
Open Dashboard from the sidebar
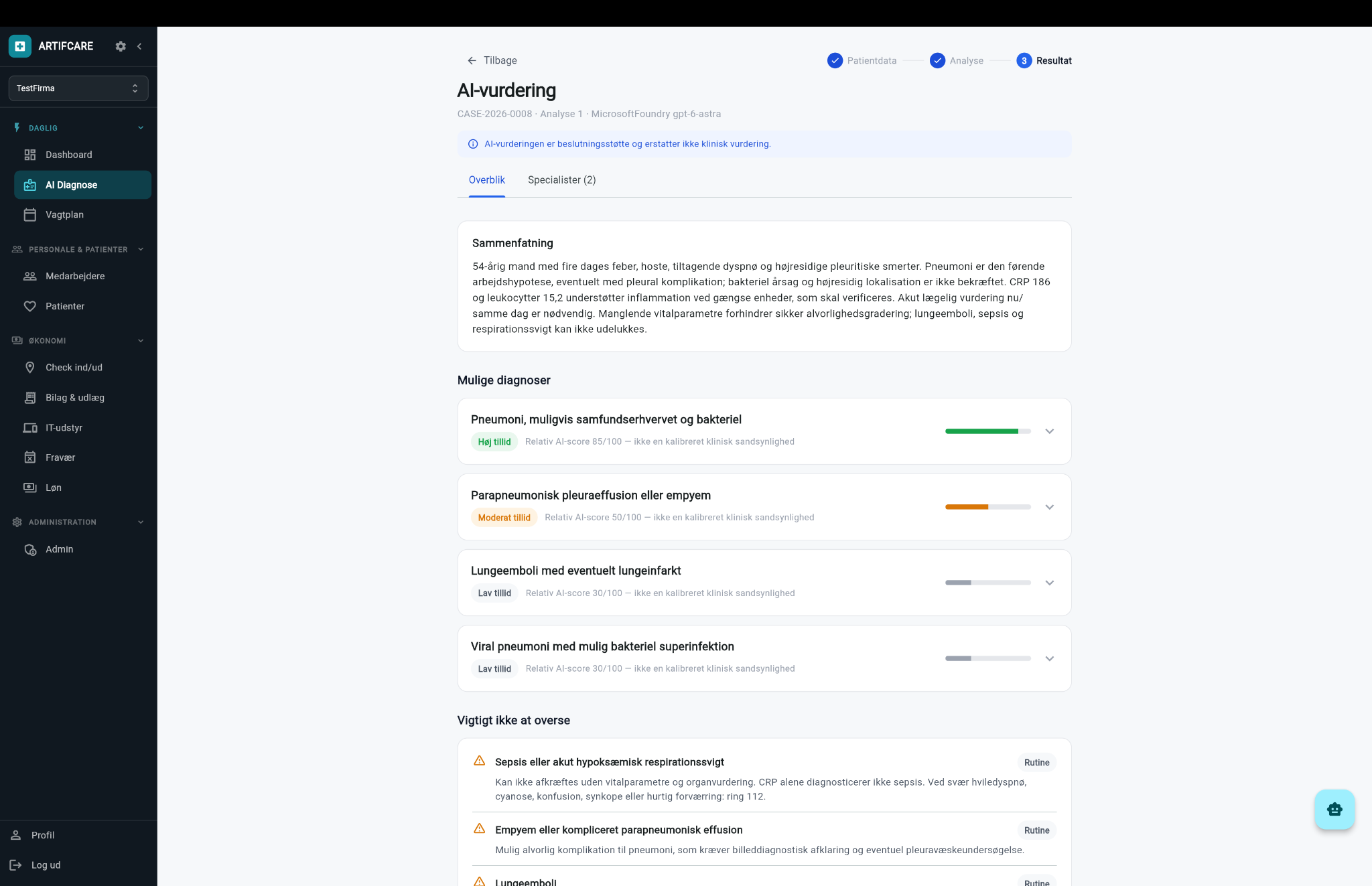point(82,155)
